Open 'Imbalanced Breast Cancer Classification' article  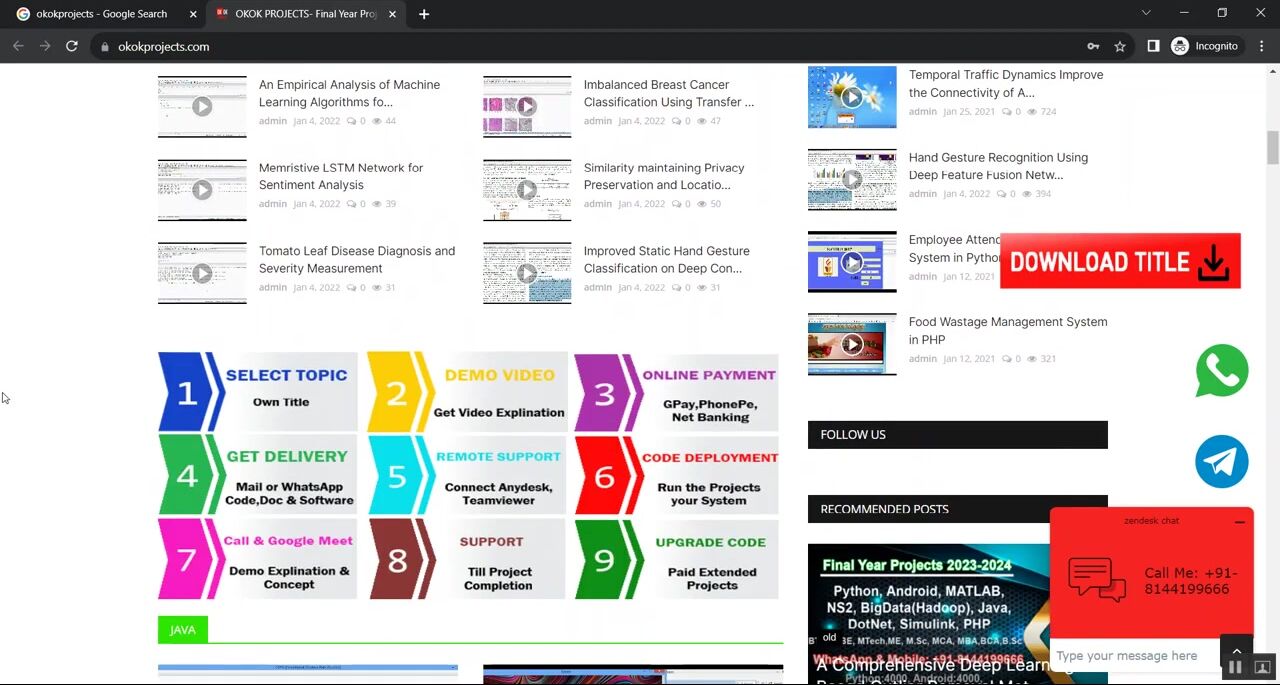coord(669,93)
